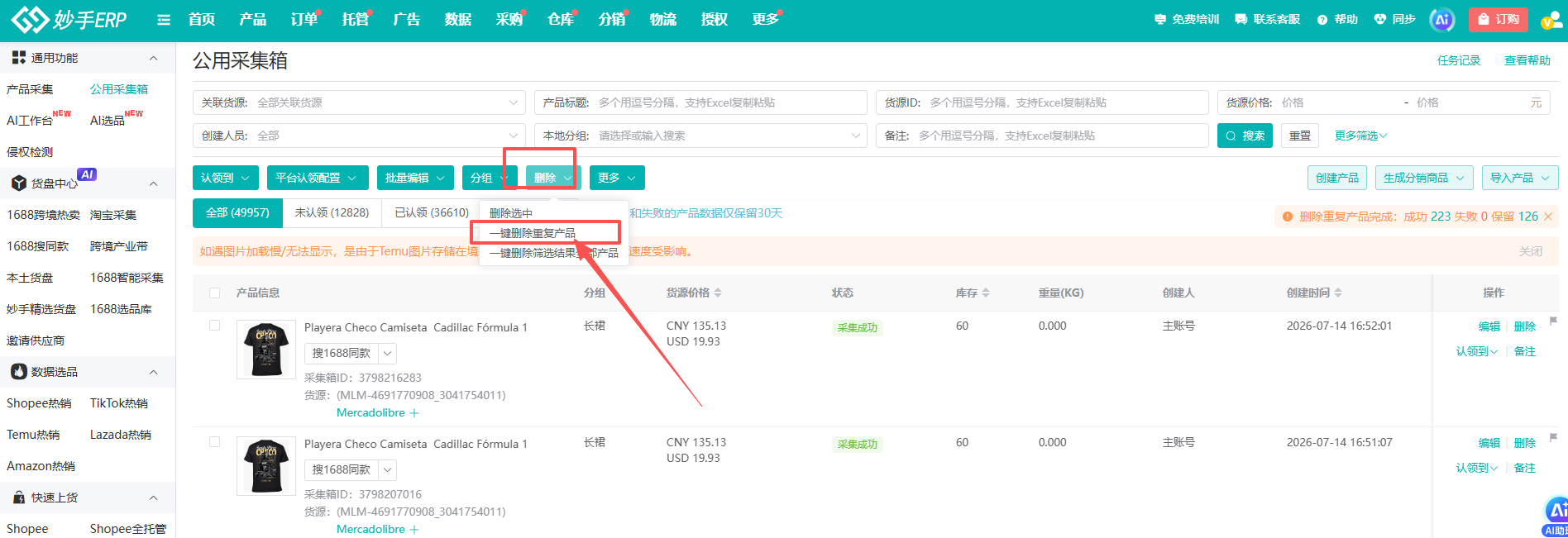The height and width of the screenshot is (538, 1568).
Task: Expand 更多筛选 filters
Action: pyautogui.click(x=1360, y=136)
